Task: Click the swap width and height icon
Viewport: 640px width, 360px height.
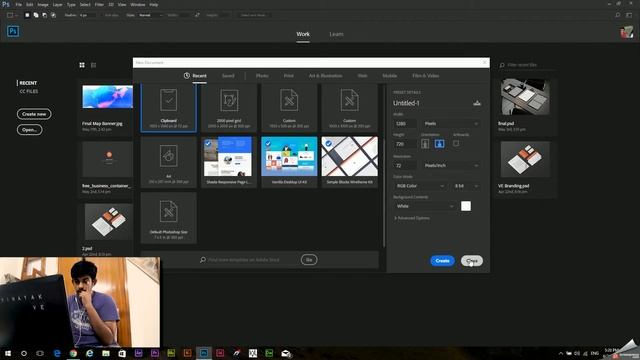Action: click(197, 15)
